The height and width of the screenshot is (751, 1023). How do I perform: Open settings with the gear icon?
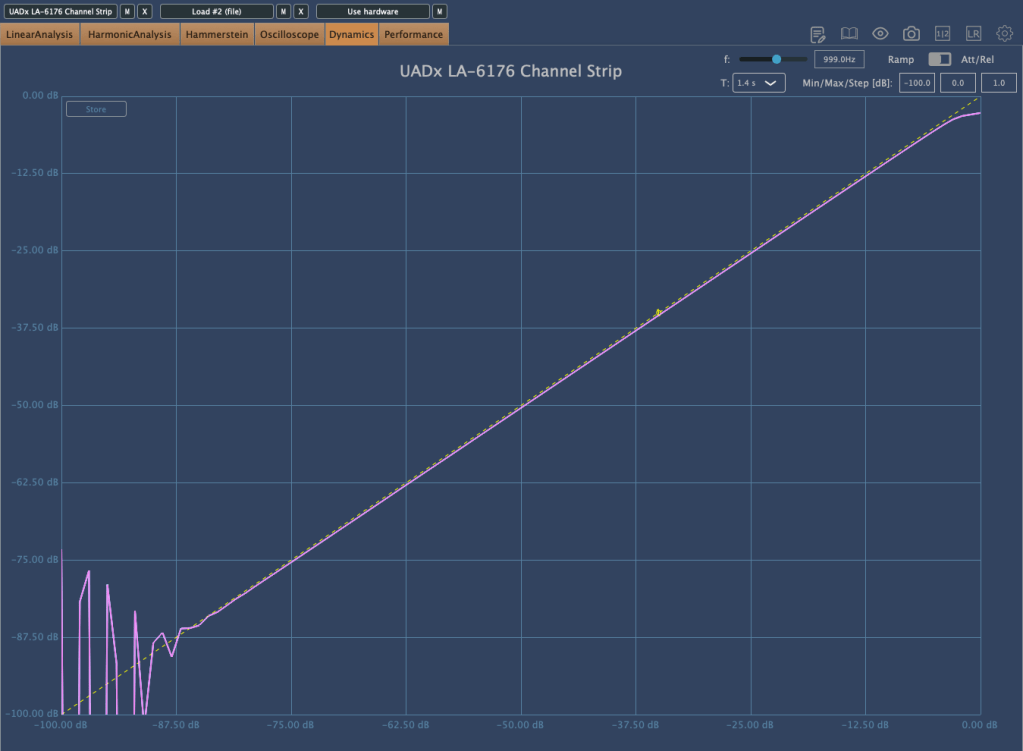coord(1004,34)
